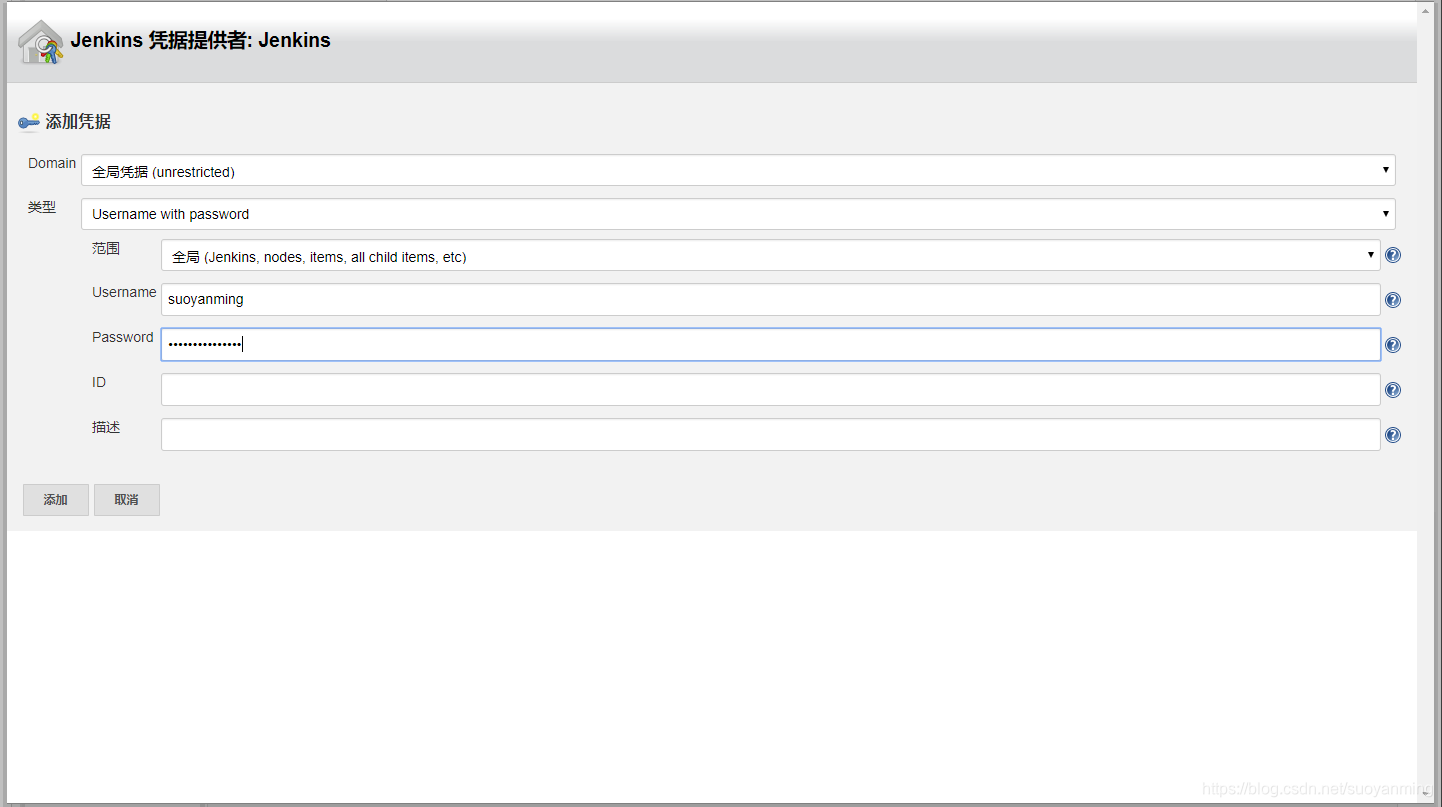Open the 类型 dropdown showing Username with password
Viewport: 1442px width, 807px height.
click(738, 214)
